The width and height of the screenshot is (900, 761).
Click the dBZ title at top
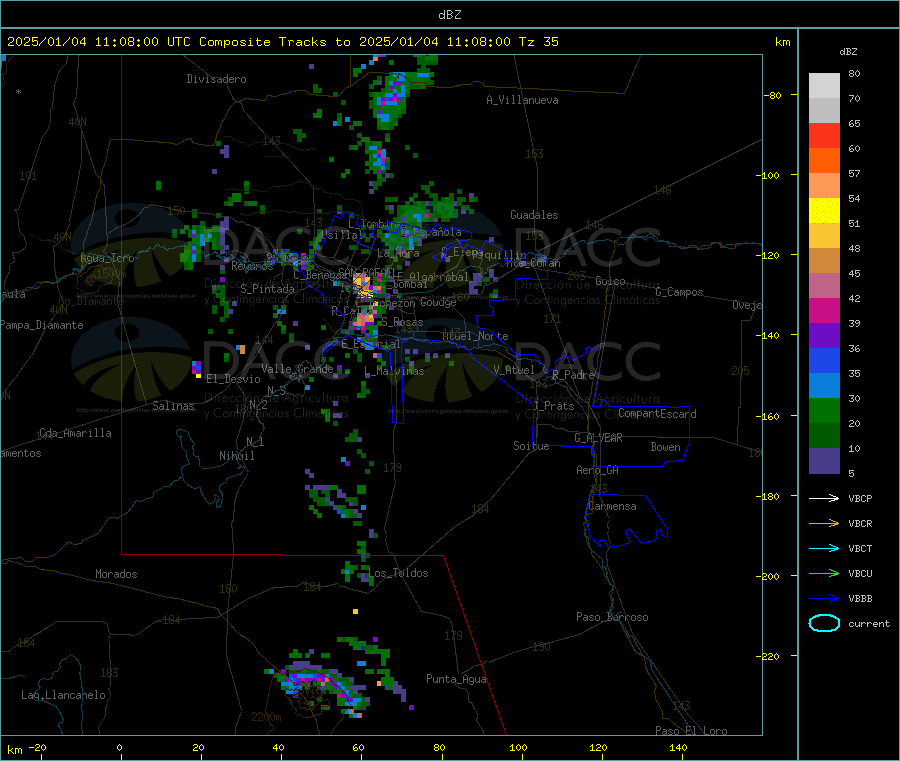[449, 15]
